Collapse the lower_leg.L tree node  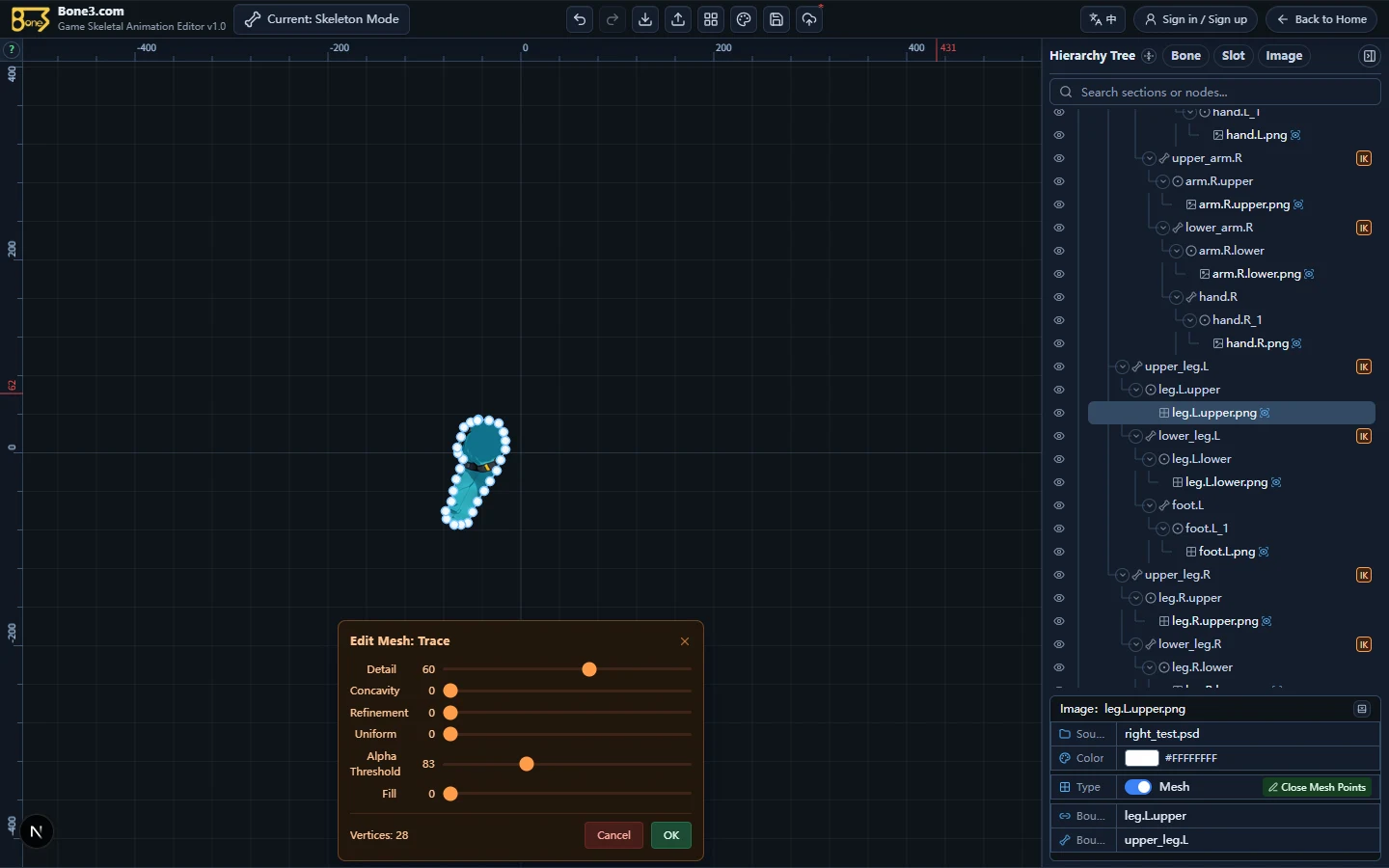coord(1136,436)
